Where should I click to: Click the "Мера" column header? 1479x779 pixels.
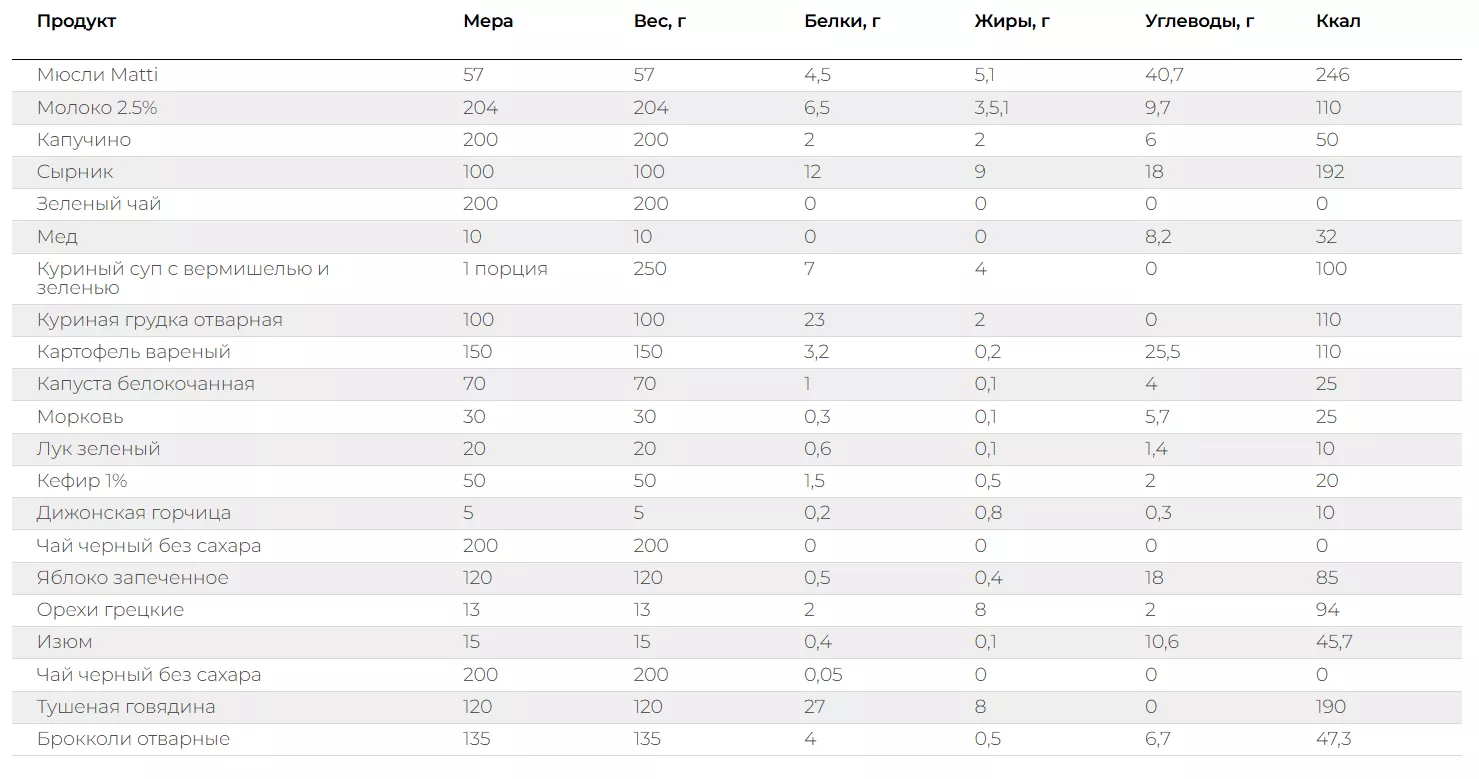(x=488, y=22)
